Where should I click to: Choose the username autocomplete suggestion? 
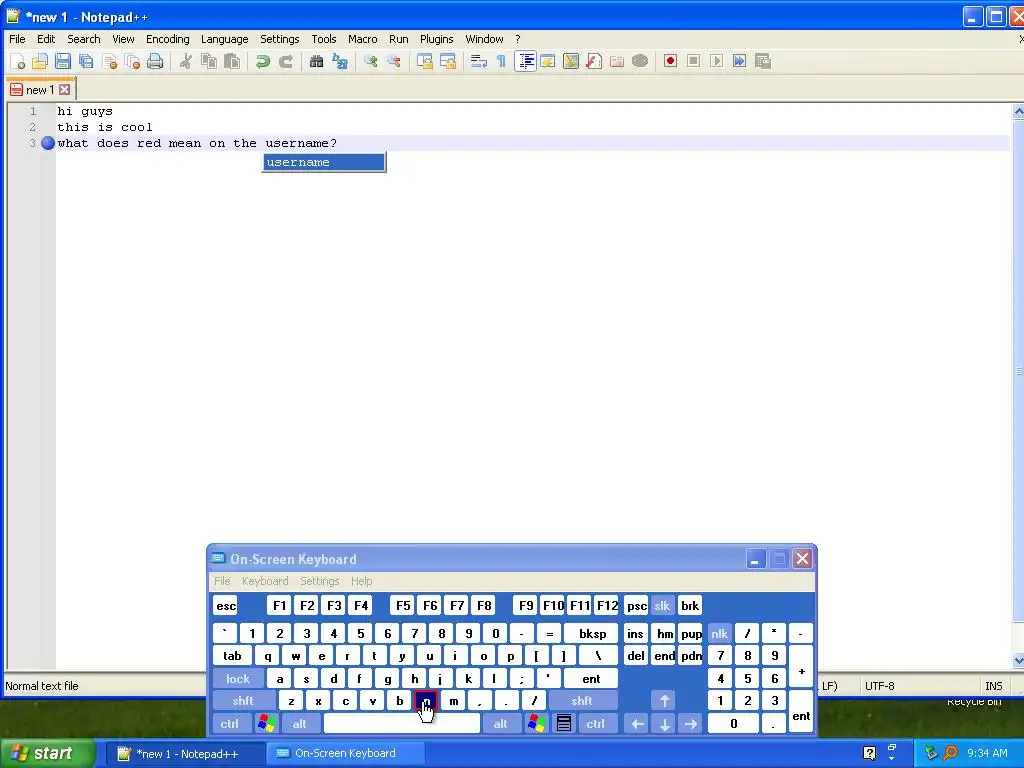[x=324, y=162]
